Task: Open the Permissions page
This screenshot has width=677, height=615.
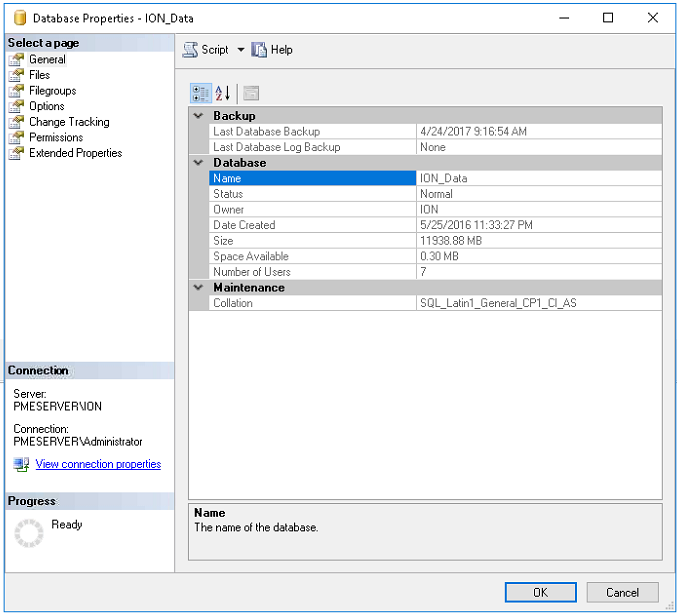Action: (56, 137)
